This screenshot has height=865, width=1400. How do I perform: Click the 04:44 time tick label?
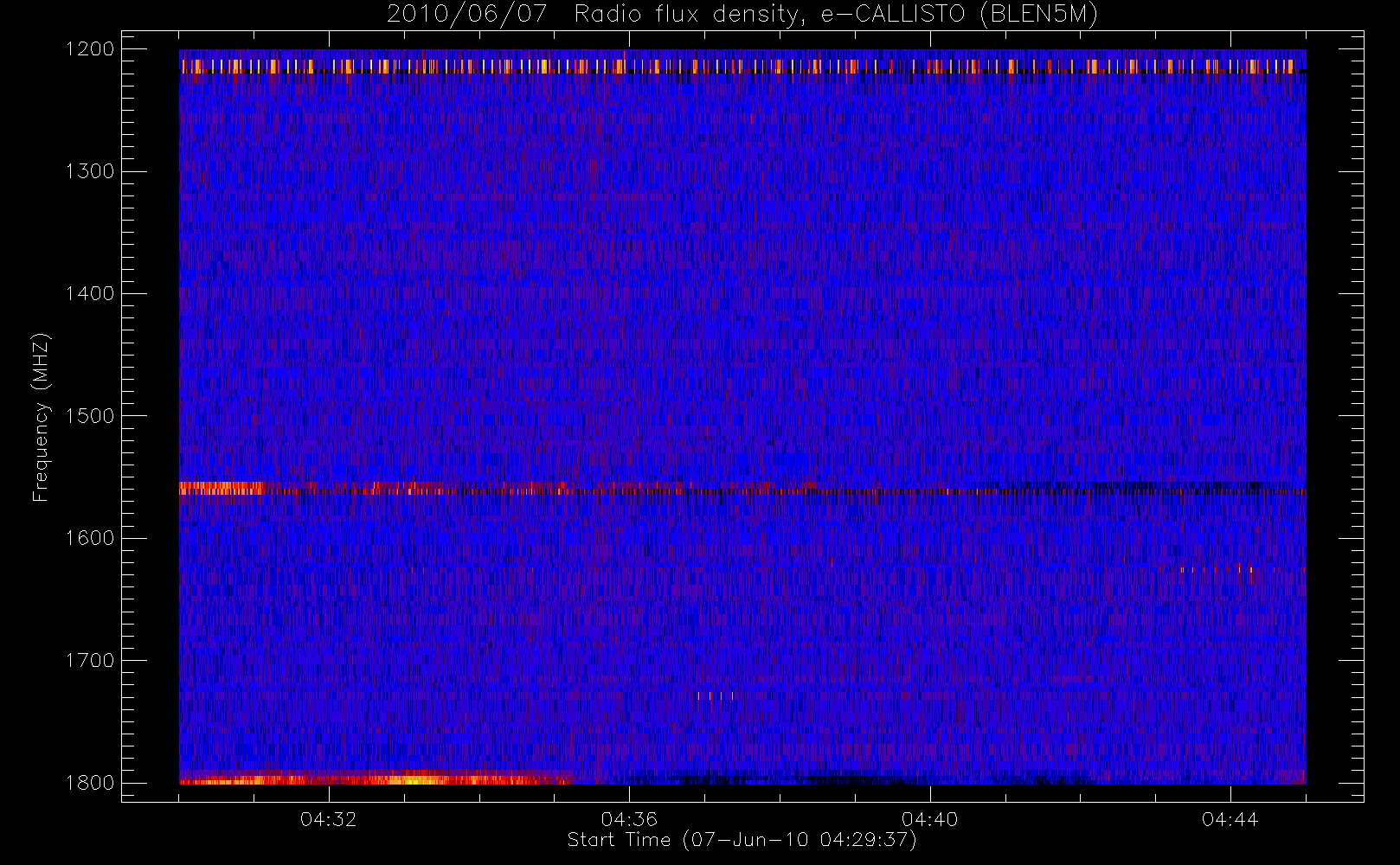(1230, 819)
